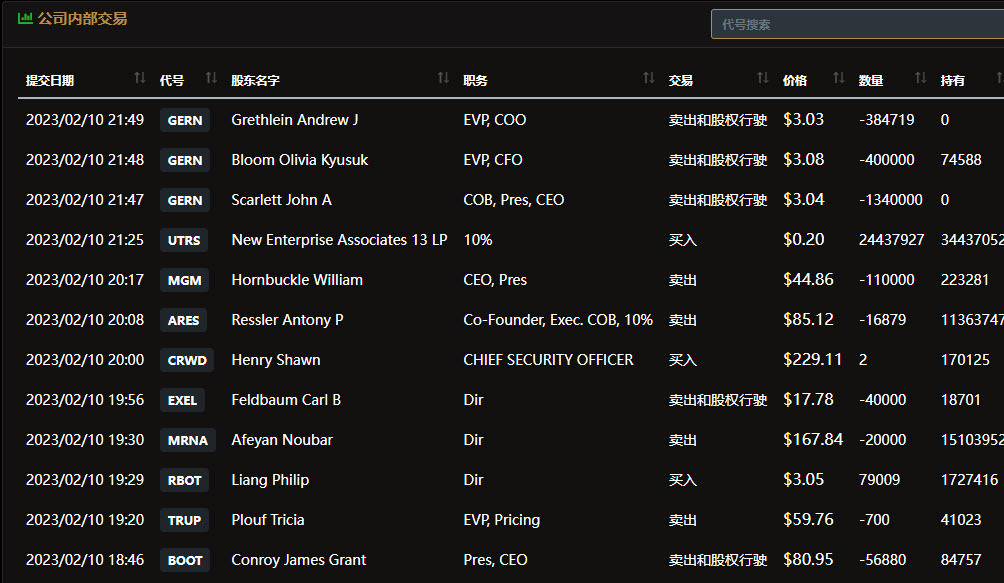Image resolution: width=1004 pixels, height=583 pixels.
Task: Open the ARES ticker badge
Action: tap(184, 320)
